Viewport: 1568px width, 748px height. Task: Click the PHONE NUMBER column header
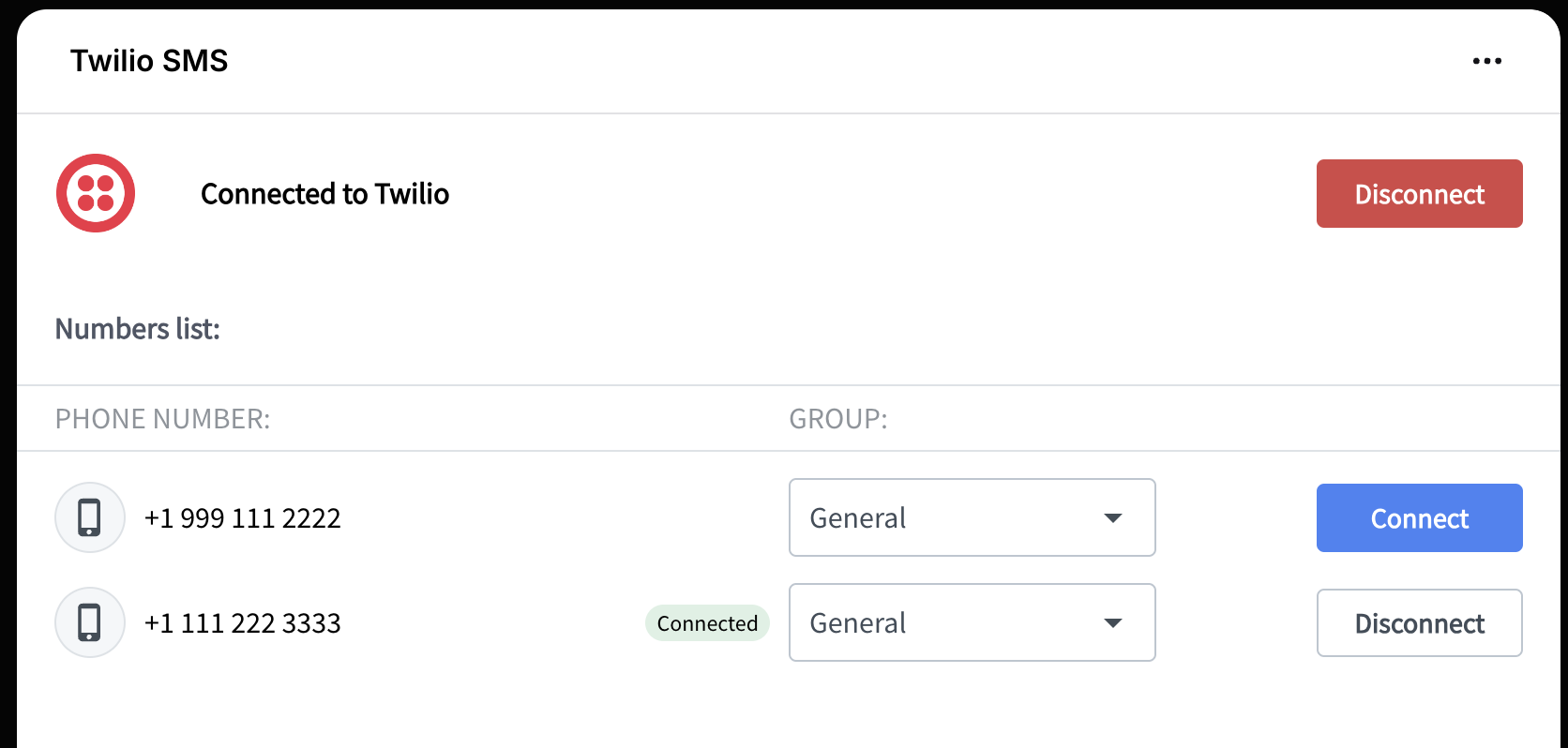[x=162, y=419]
